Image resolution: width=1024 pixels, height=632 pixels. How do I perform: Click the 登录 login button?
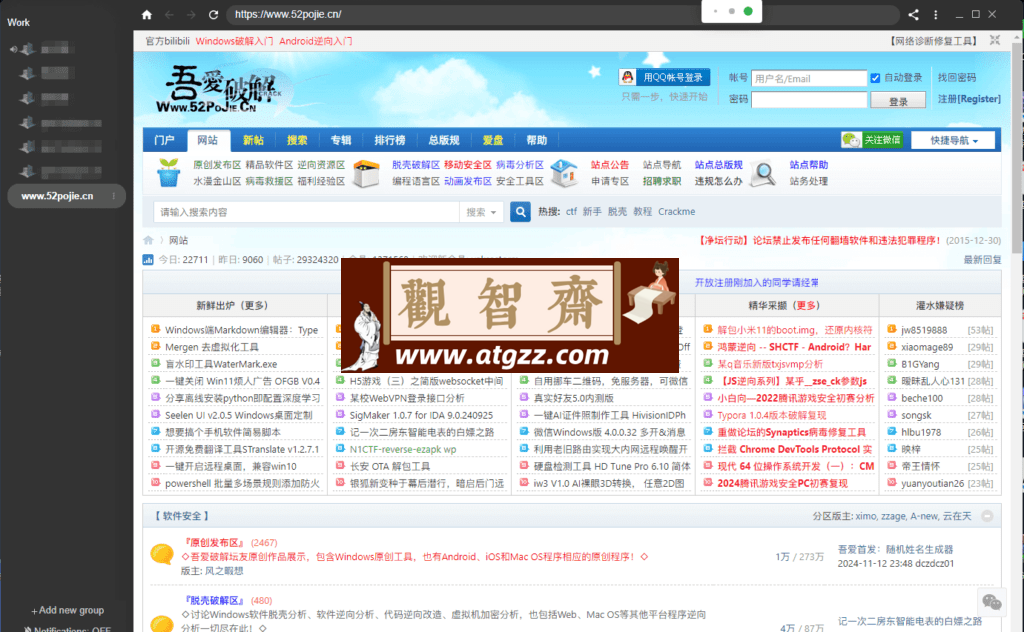point(898,101)
